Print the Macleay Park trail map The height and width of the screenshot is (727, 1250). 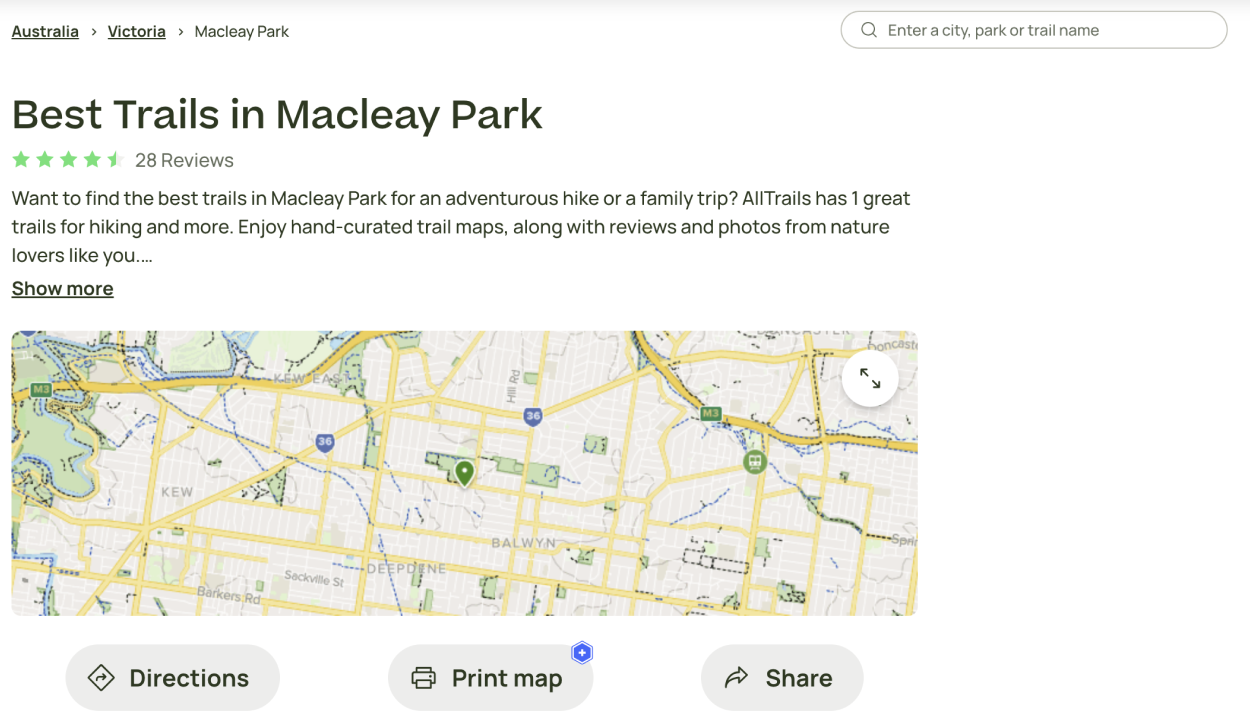point(490,677)
